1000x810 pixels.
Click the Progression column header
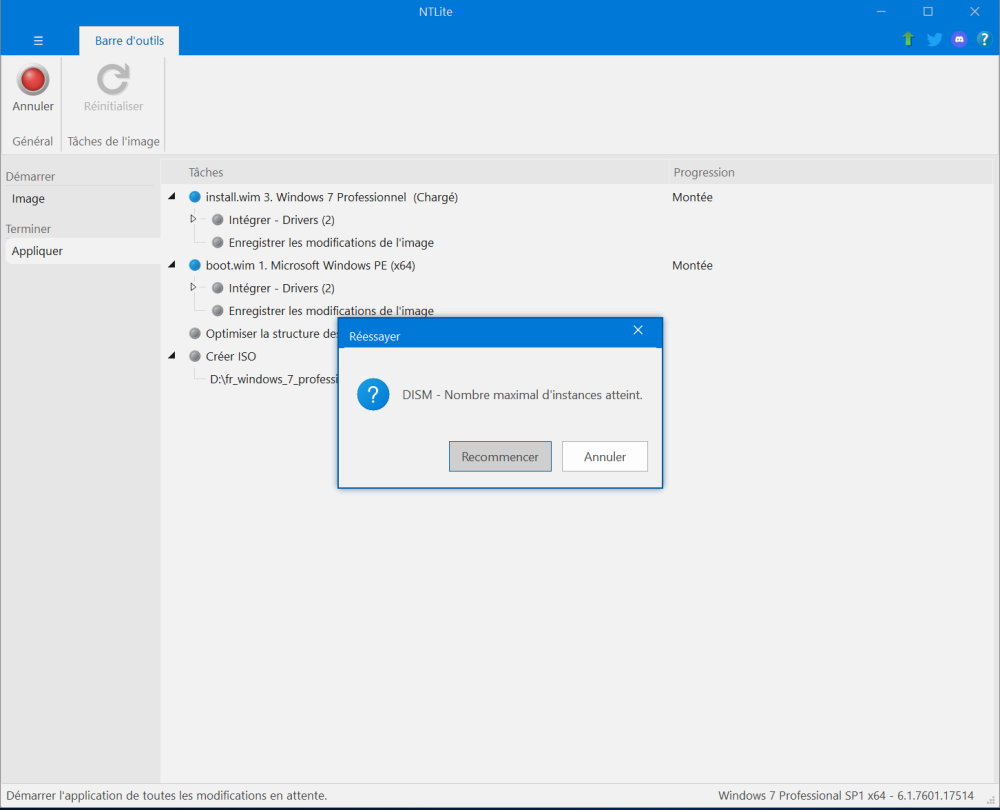704,173
